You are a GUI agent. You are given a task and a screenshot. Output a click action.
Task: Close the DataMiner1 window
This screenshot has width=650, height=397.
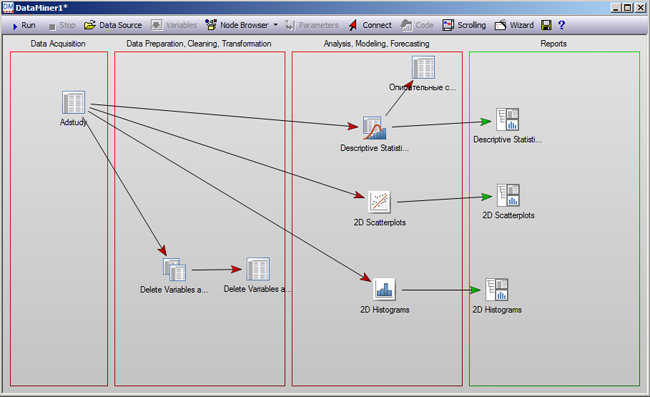coord(640,7)
